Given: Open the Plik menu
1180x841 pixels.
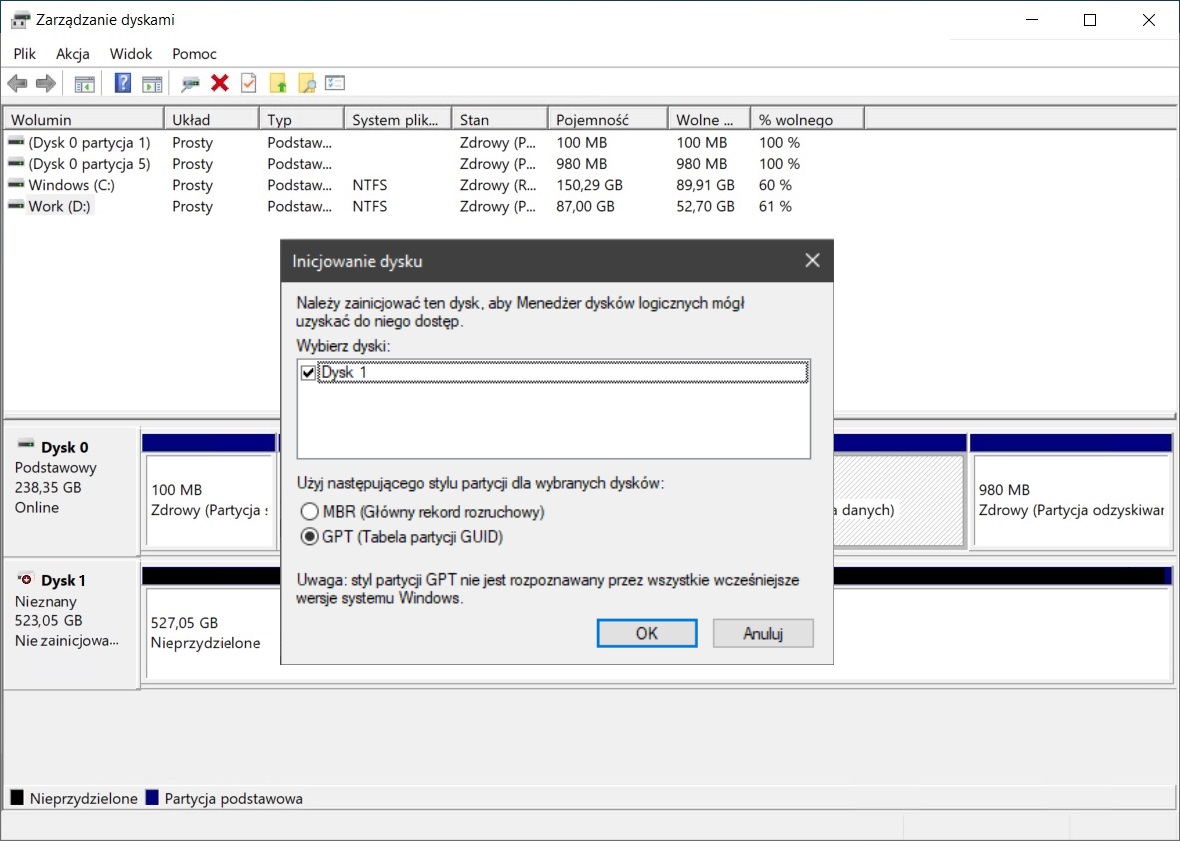Looking at the screenshot, I should 25,54.
